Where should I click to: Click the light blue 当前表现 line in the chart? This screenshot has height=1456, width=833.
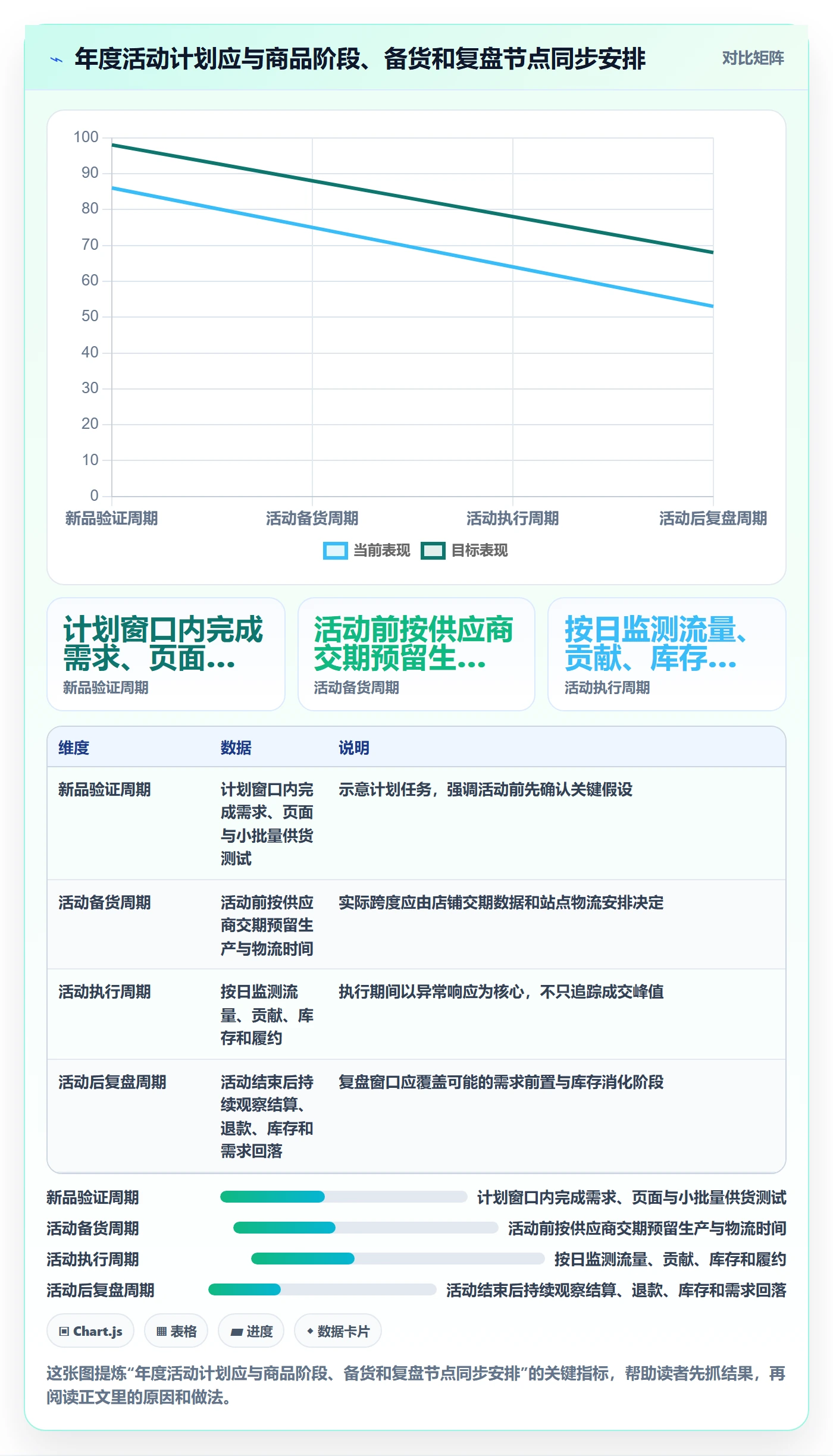(412, 247)
